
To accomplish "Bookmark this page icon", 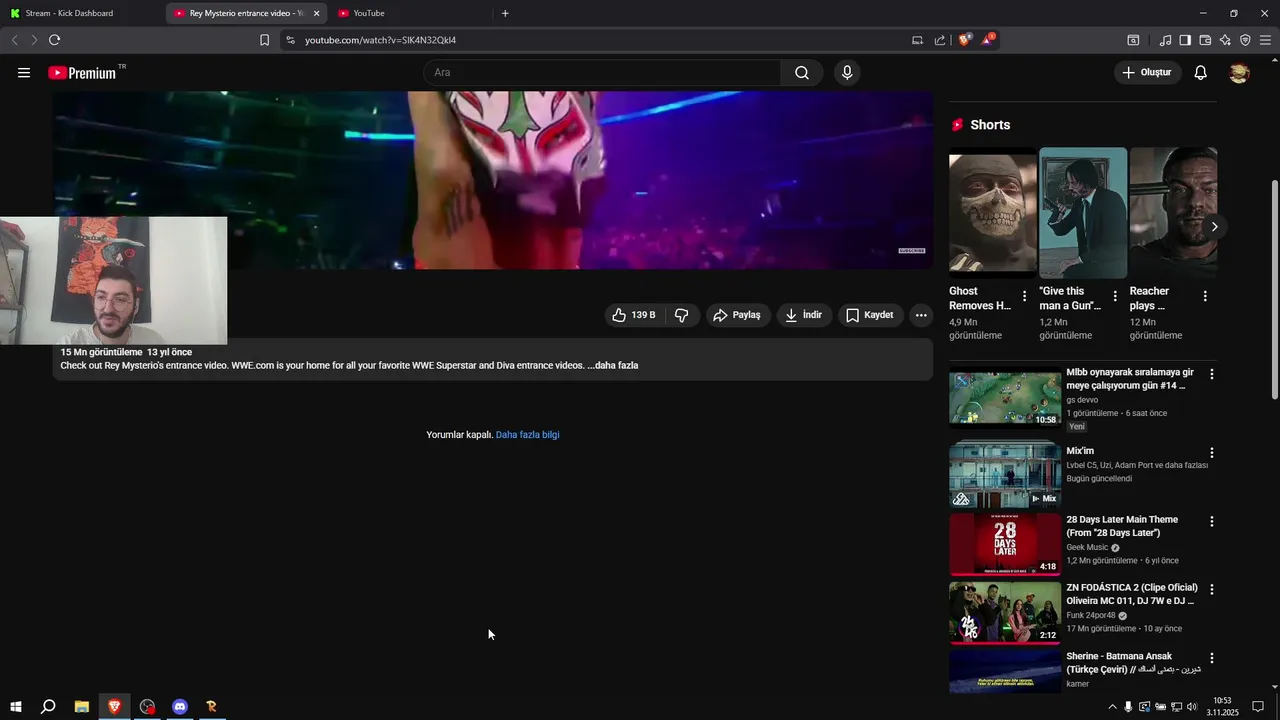I will [264, 40].
